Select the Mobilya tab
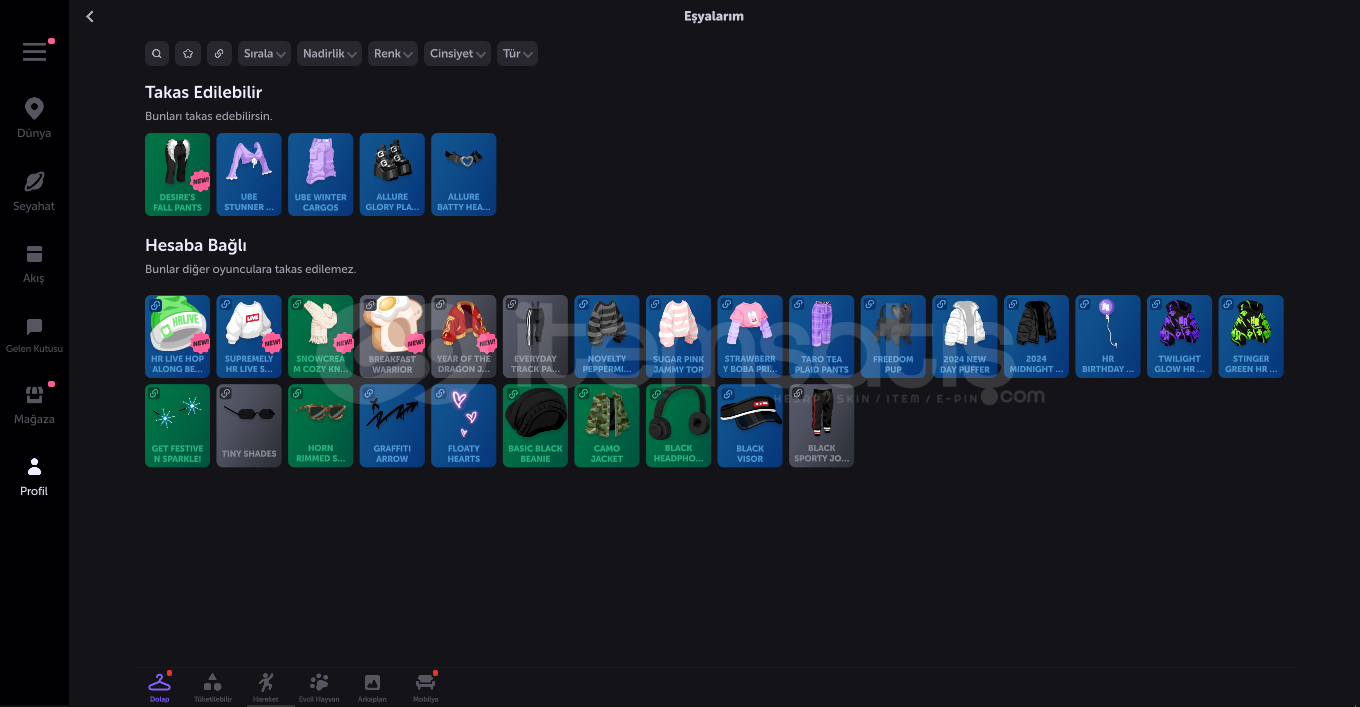The height and width of the screenshot is (707, 1360). pos(425,687)
